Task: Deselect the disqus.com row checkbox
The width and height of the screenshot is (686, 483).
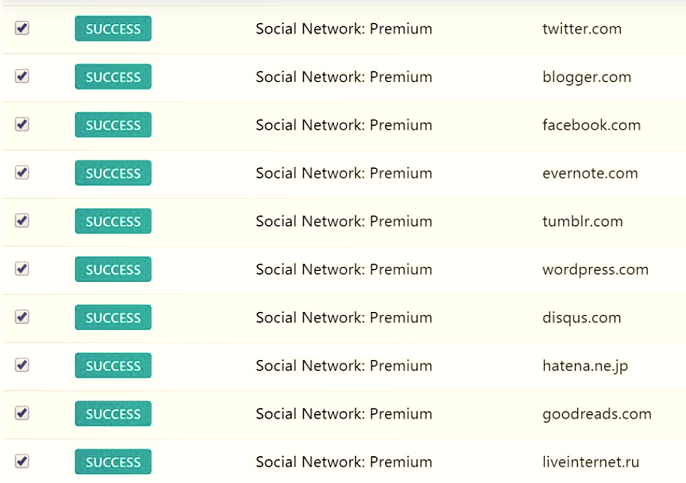Action: click(22, 316)
